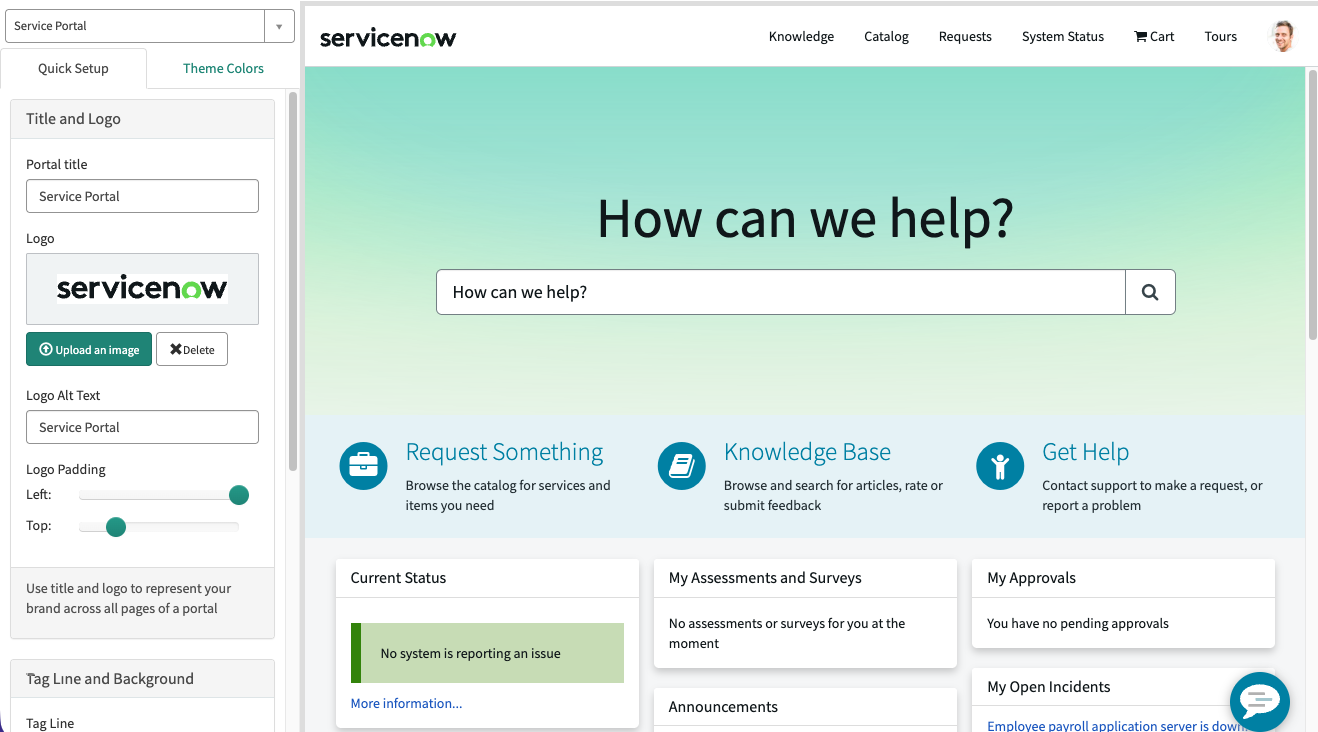Click the My Approvals widget title

(x=1031, y=578)
